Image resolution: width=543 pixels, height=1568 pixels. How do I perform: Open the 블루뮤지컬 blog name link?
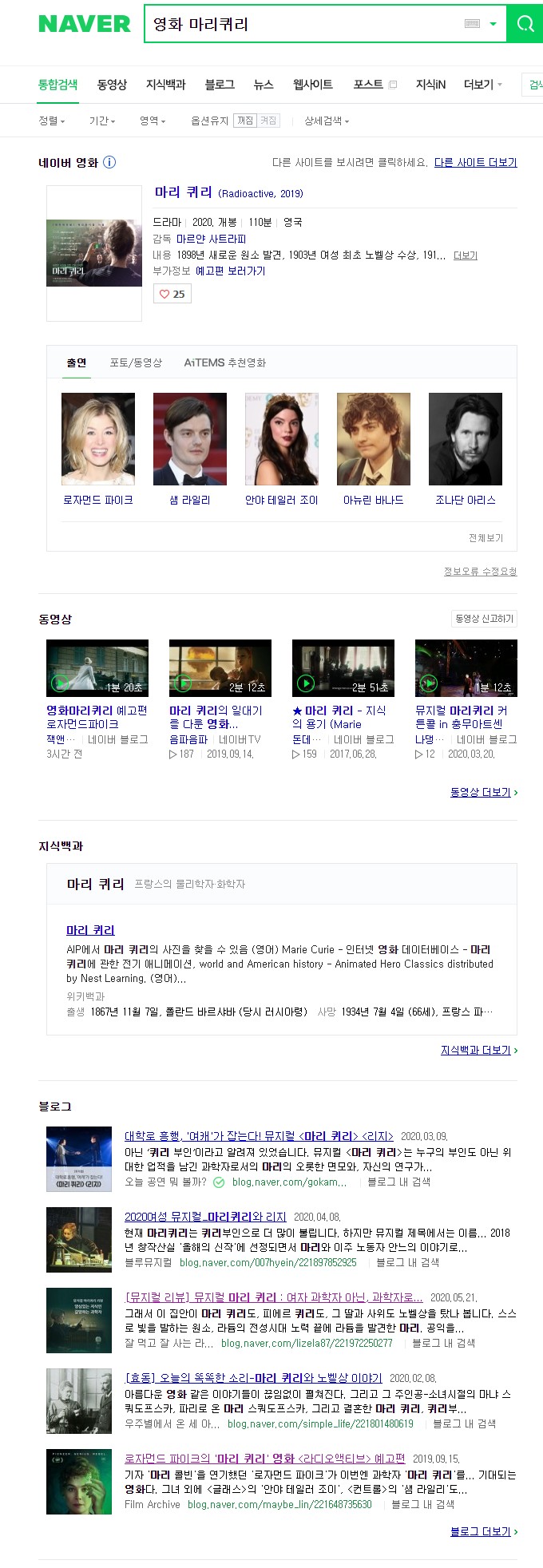click(x=148, y=1262)
